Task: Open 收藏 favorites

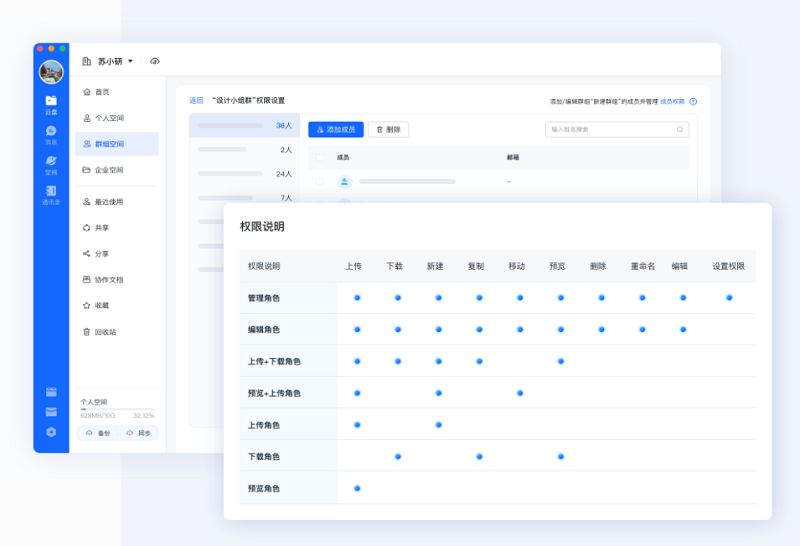Action: coord(95,305)
